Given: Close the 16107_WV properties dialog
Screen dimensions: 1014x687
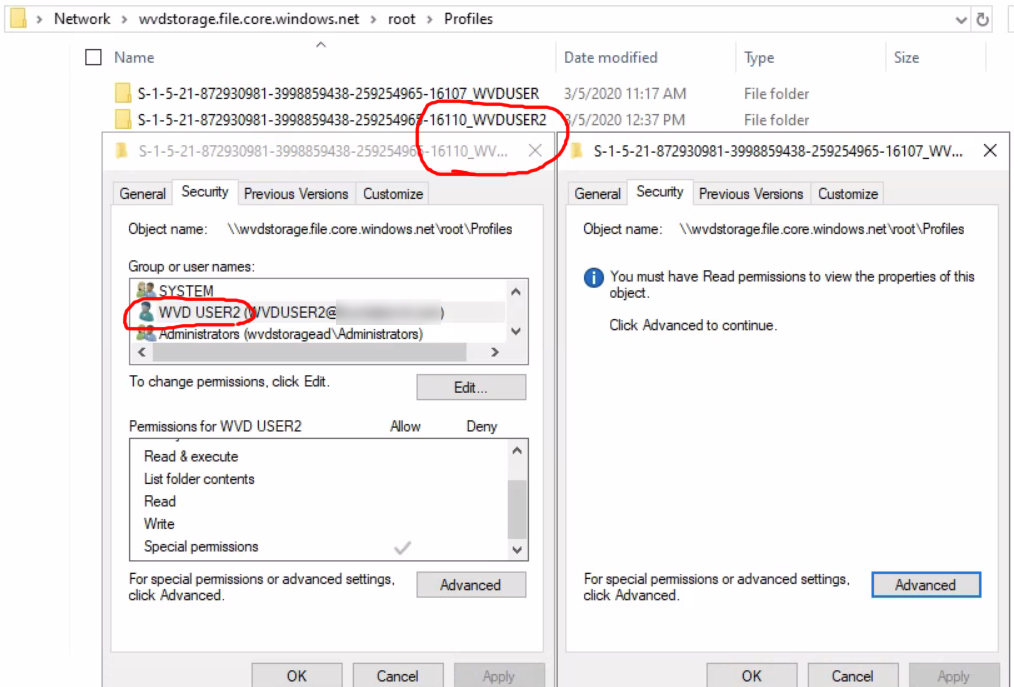Looking at the screenshot, I should pos(990,151).
